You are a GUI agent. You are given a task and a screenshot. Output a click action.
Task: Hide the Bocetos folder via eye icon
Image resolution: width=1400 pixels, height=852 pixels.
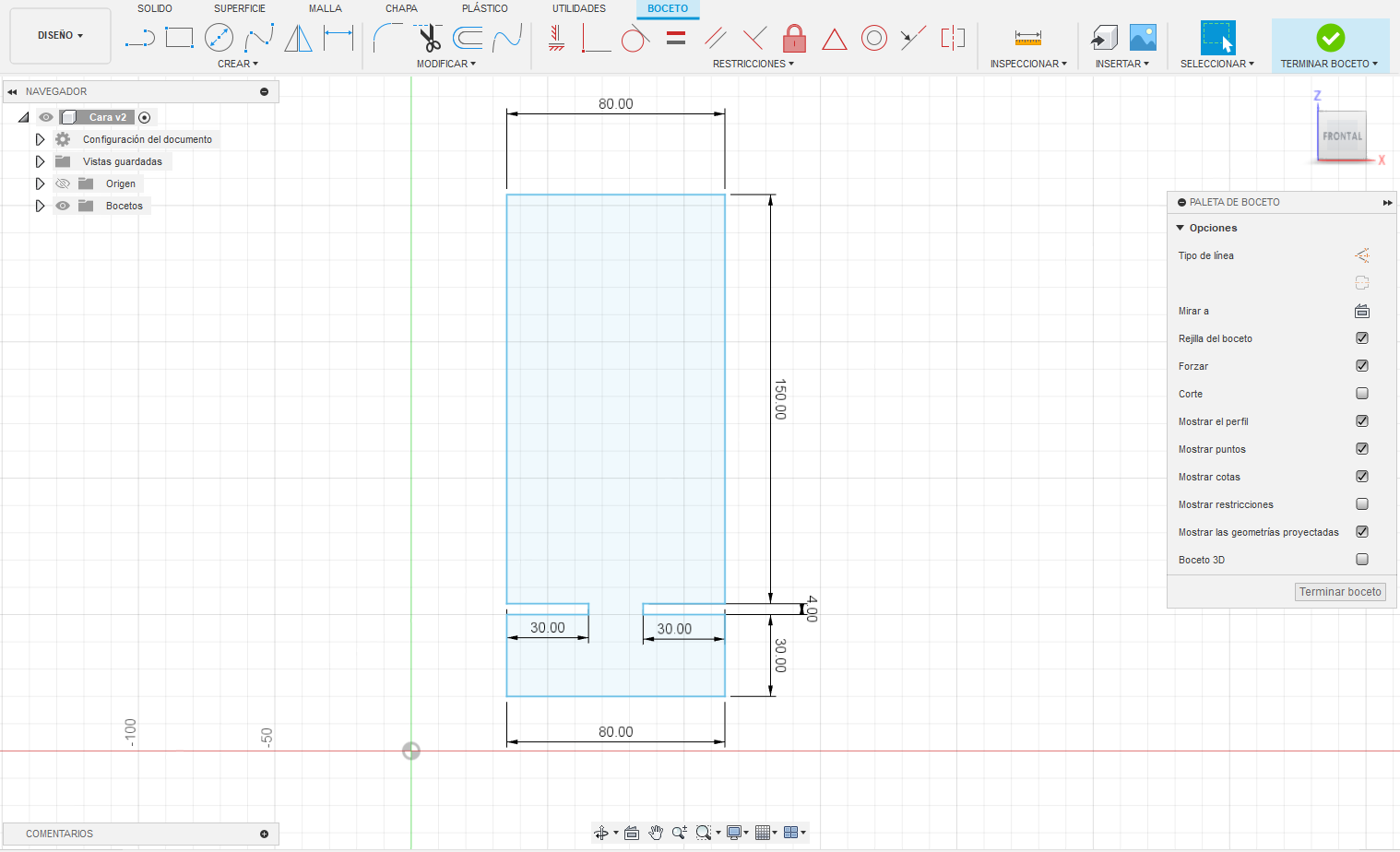pyautogui.click(x=63, y=206)
